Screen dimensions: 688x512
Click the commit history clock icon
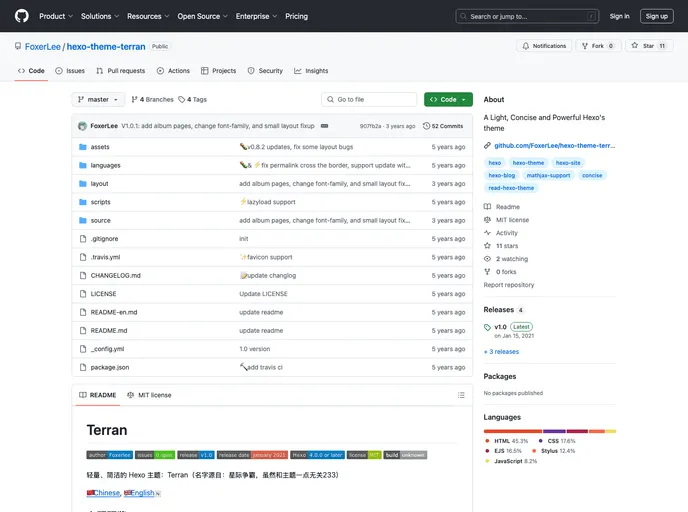427,126
